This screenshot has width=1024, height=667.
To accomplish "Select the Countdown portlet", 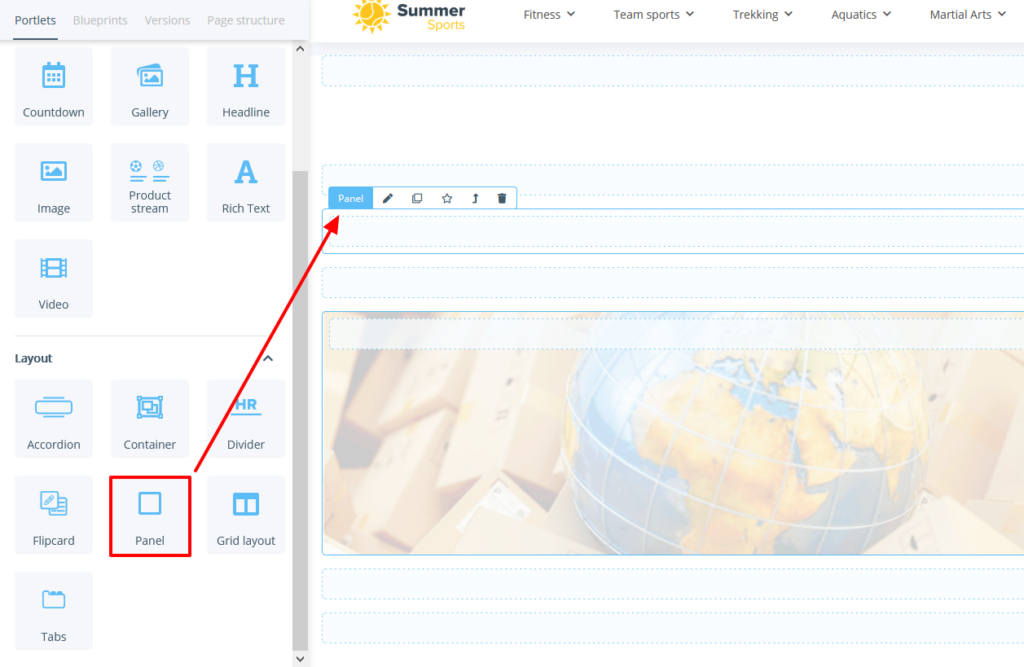I will coord(53,85).
